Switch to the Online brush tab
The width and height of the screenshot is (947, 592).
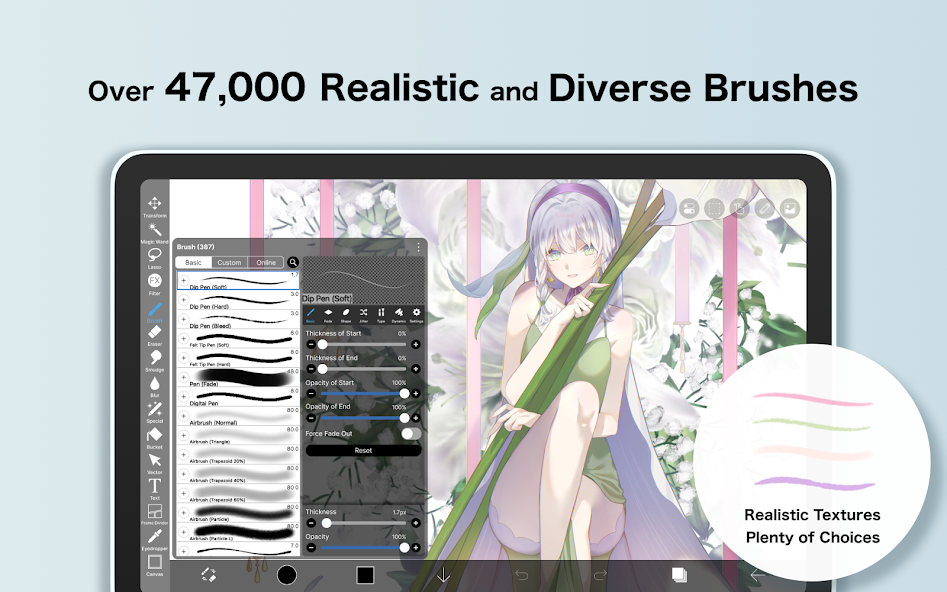[x=266, y=262]
